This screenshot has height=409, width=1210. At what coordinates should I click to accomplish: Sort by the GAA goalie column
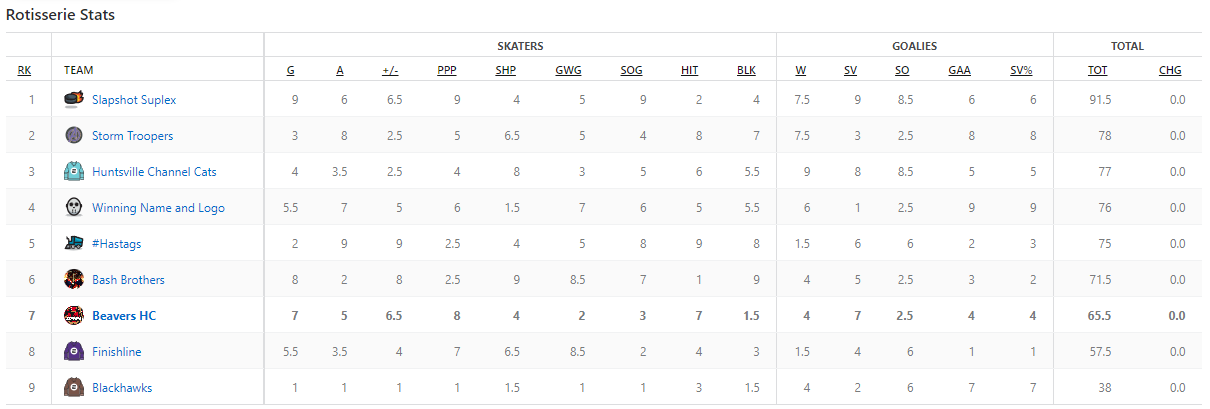click(x=959, y=71)
